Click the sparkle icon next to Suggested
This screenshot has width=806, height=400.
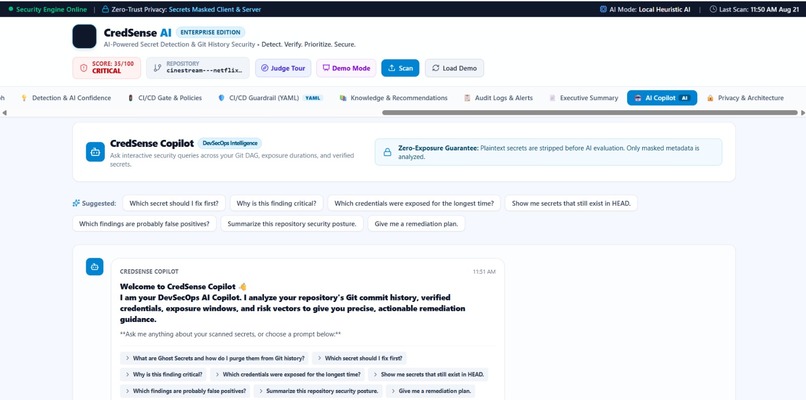[77, 203]
